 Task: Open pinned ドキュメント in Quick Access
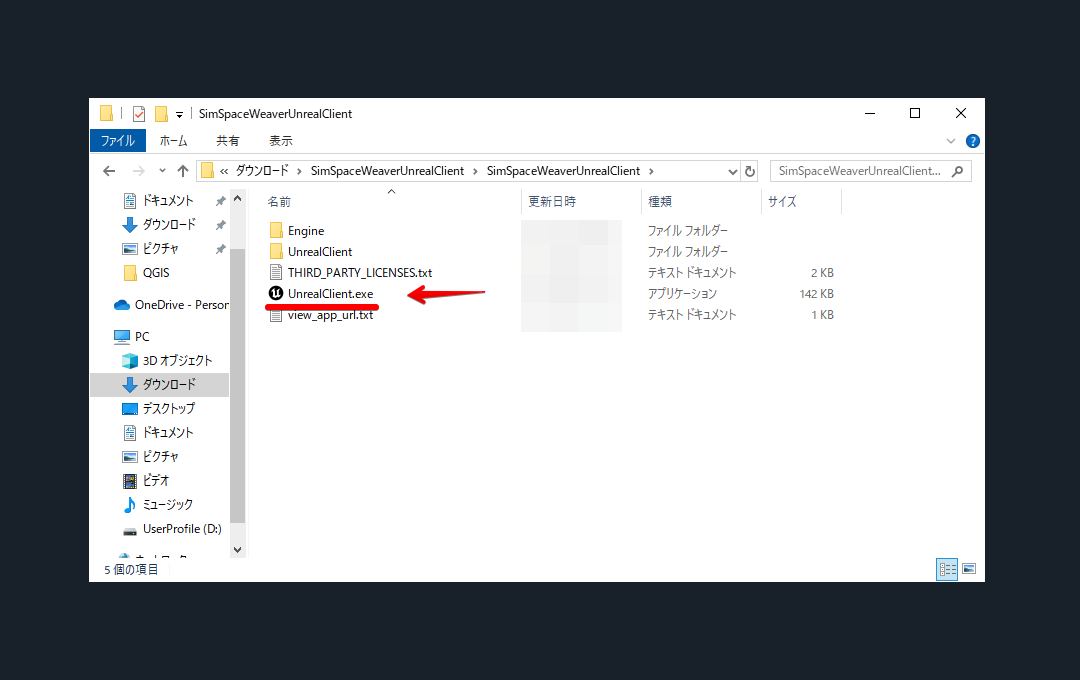click(167, 200)
